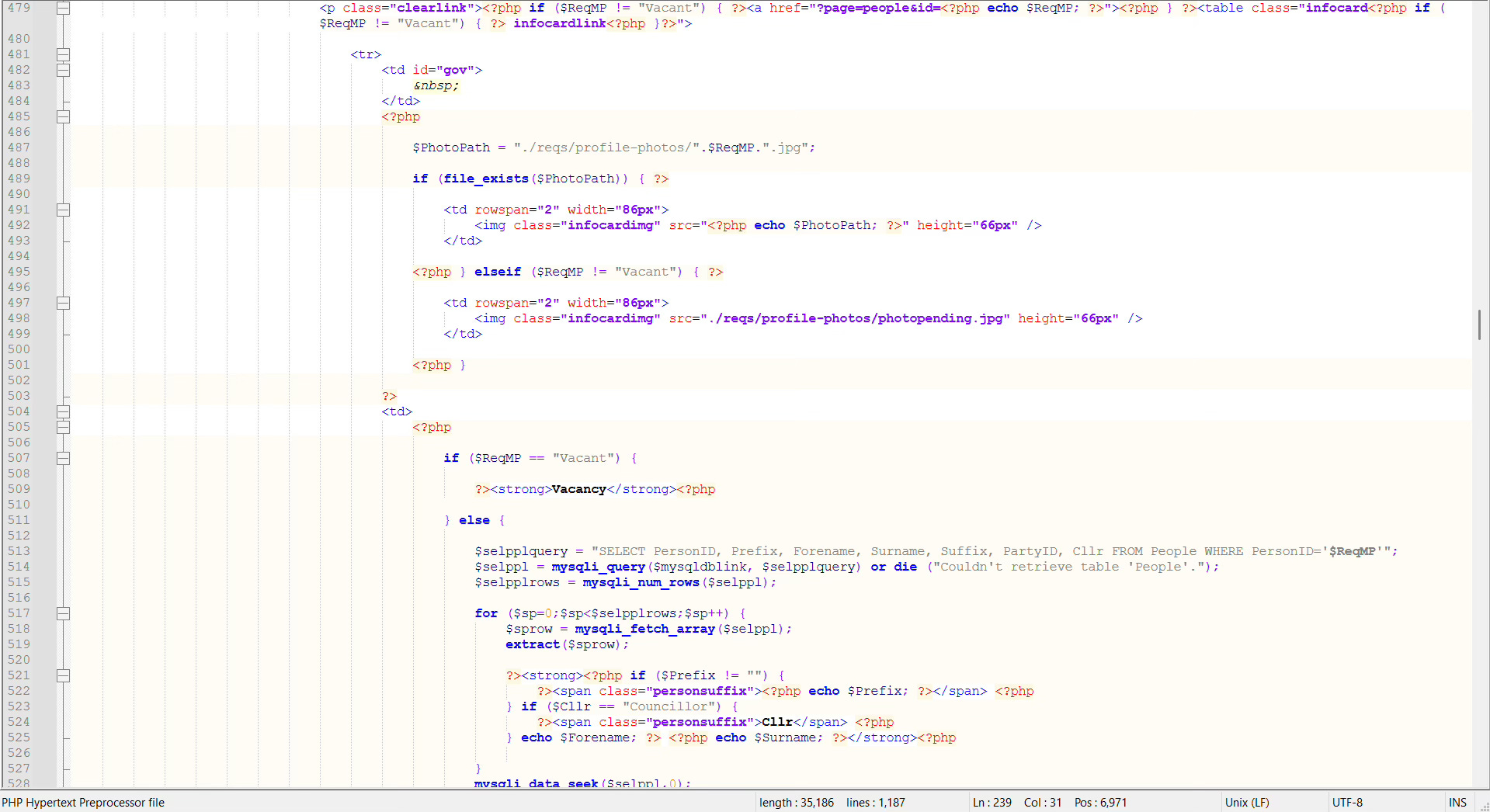
Task: Click the PHP Hypertext Preprocessor file label
Action: (x=83, y=803)
